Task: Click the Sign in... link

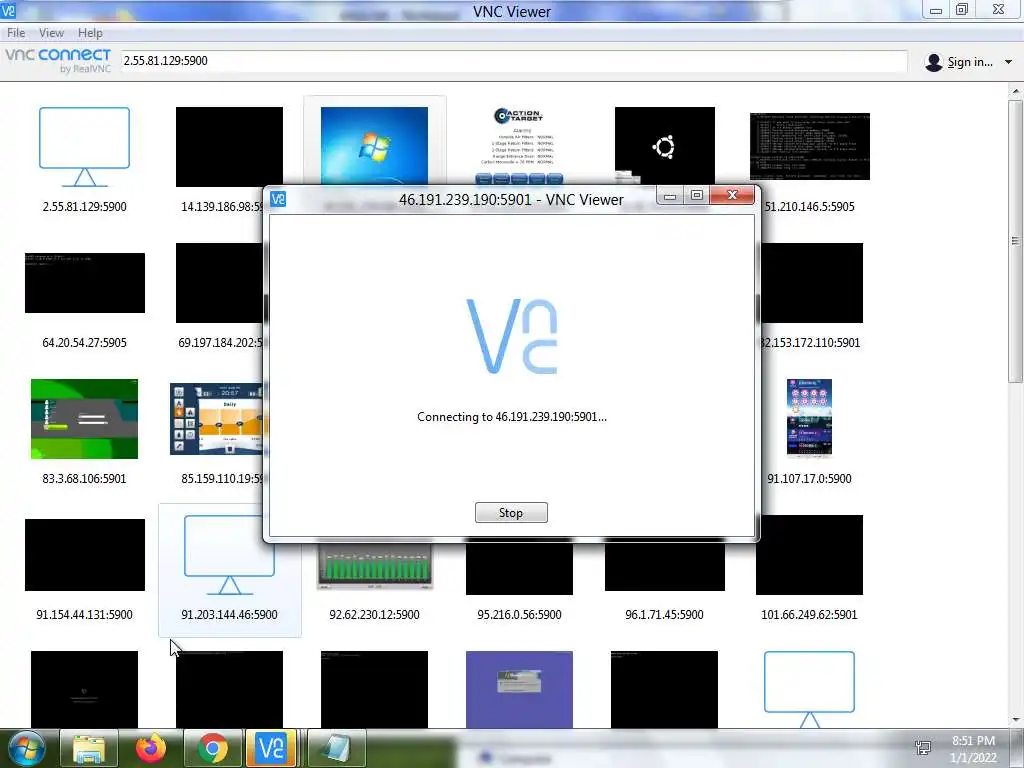Action: (x=970, y=62)
